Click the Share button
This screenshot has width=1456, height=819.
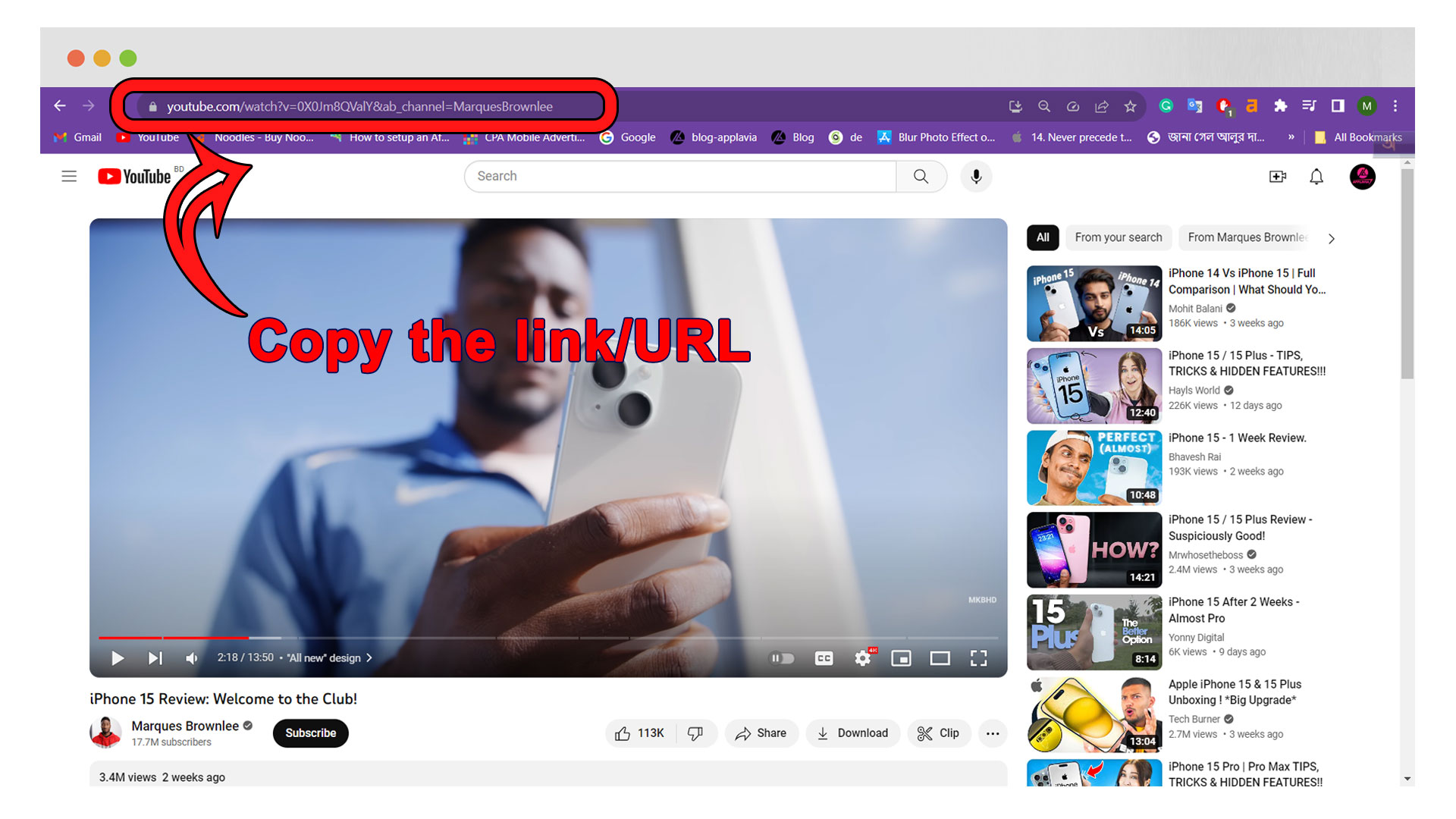pos(761,733)
